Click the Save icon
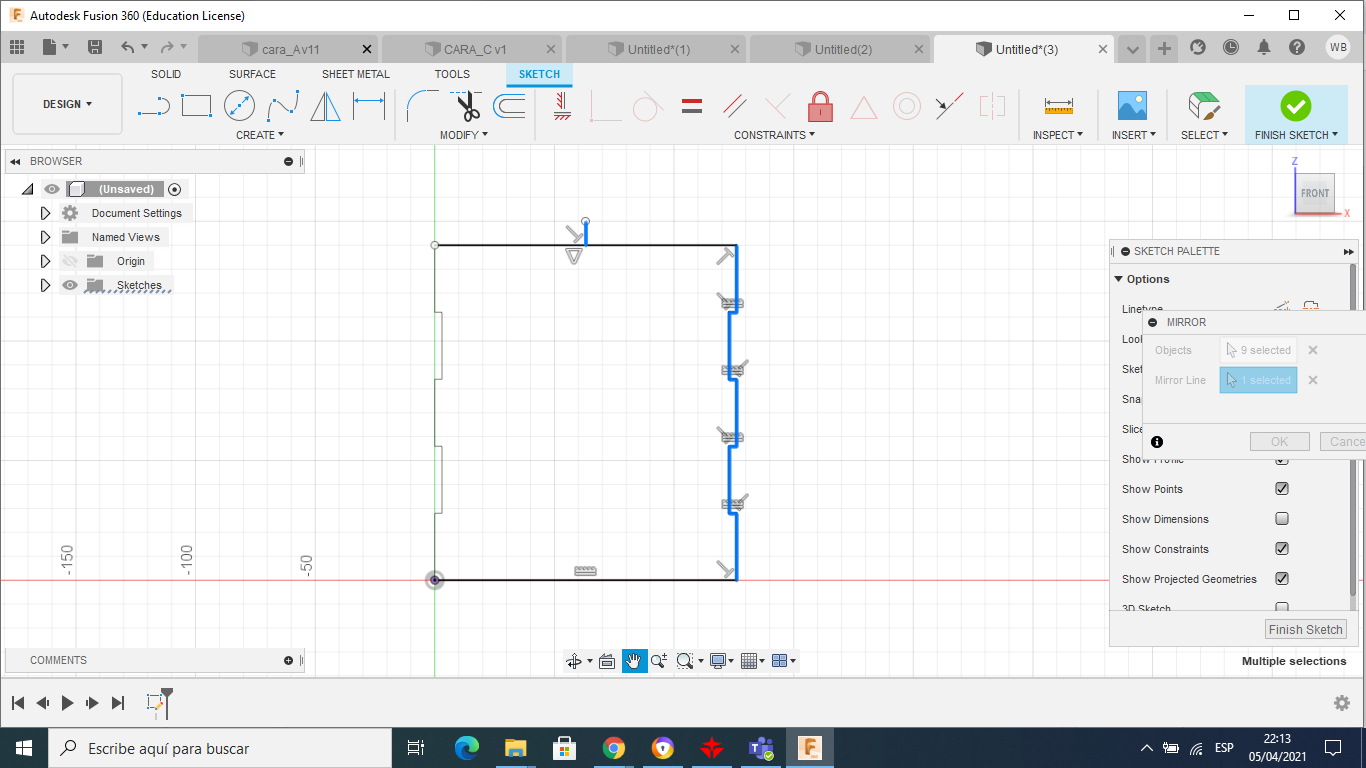The width and height of the screenshot is (1366, 768). [95, 47]
